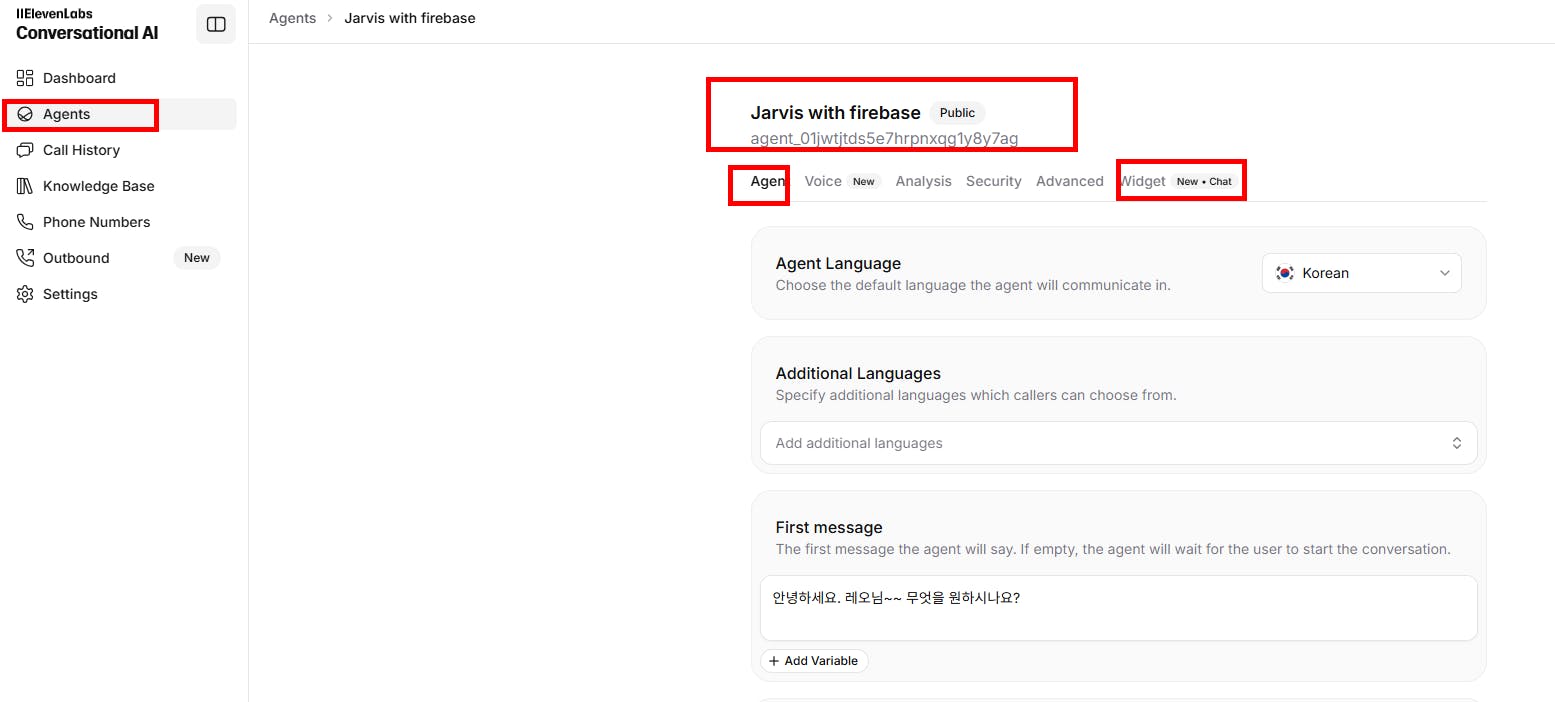Click the Agents breadcrumb link
The width and height of the screenshot is (1555, 702).
[292, 18]
